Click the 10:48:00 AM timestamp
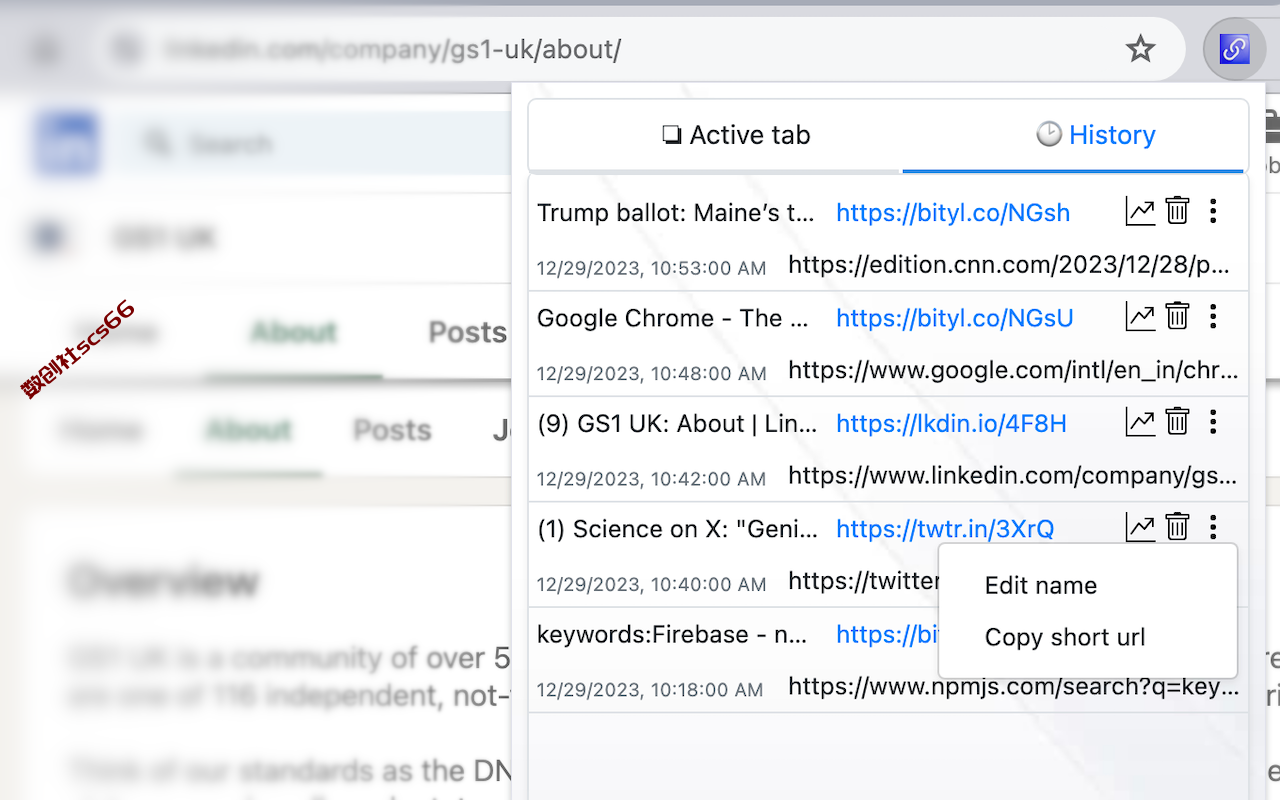This screenshot has height=800, width=1280. point(652,374)
